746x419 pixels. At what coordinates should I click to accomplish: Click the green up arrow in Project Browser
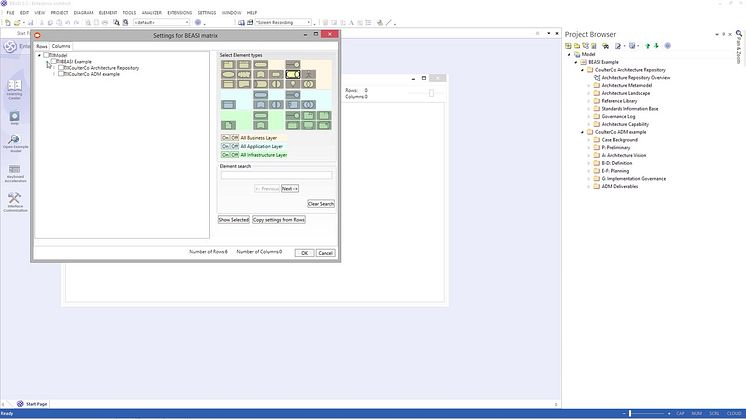[x=647, y=46]
